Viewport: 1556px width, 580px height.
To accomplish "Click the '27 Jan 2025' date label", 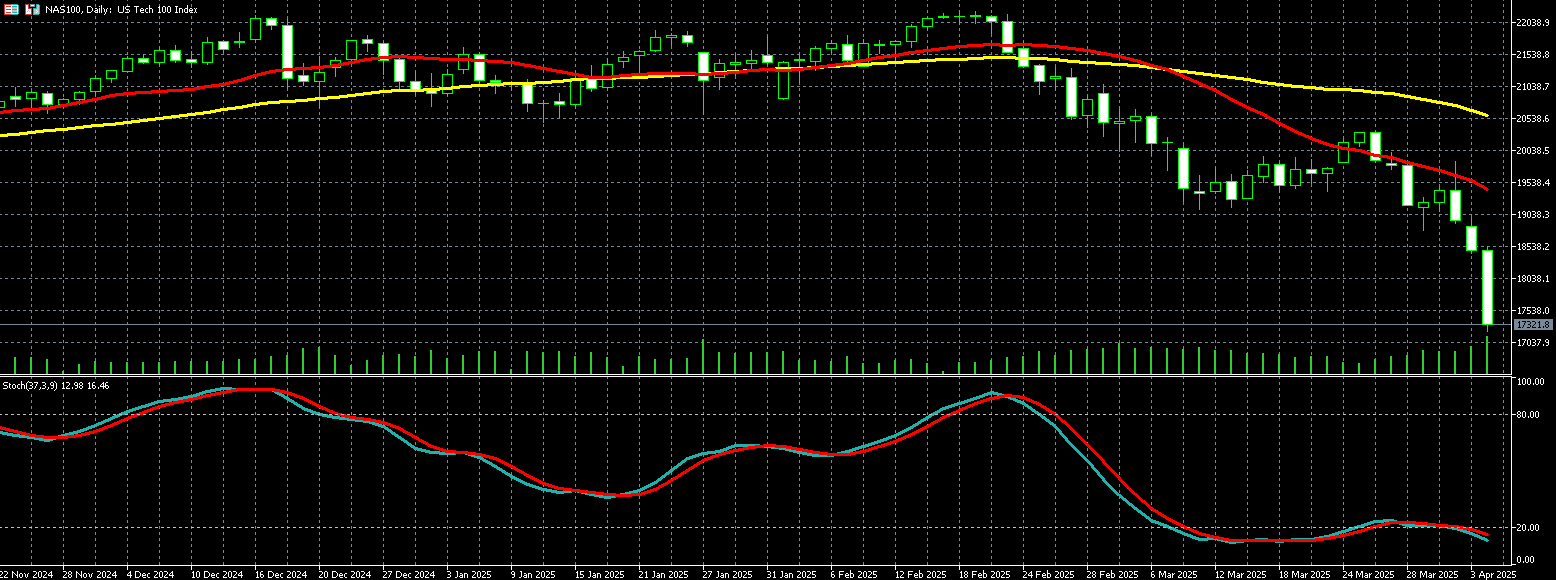I will pyautogui.click(x=728, y=575).
